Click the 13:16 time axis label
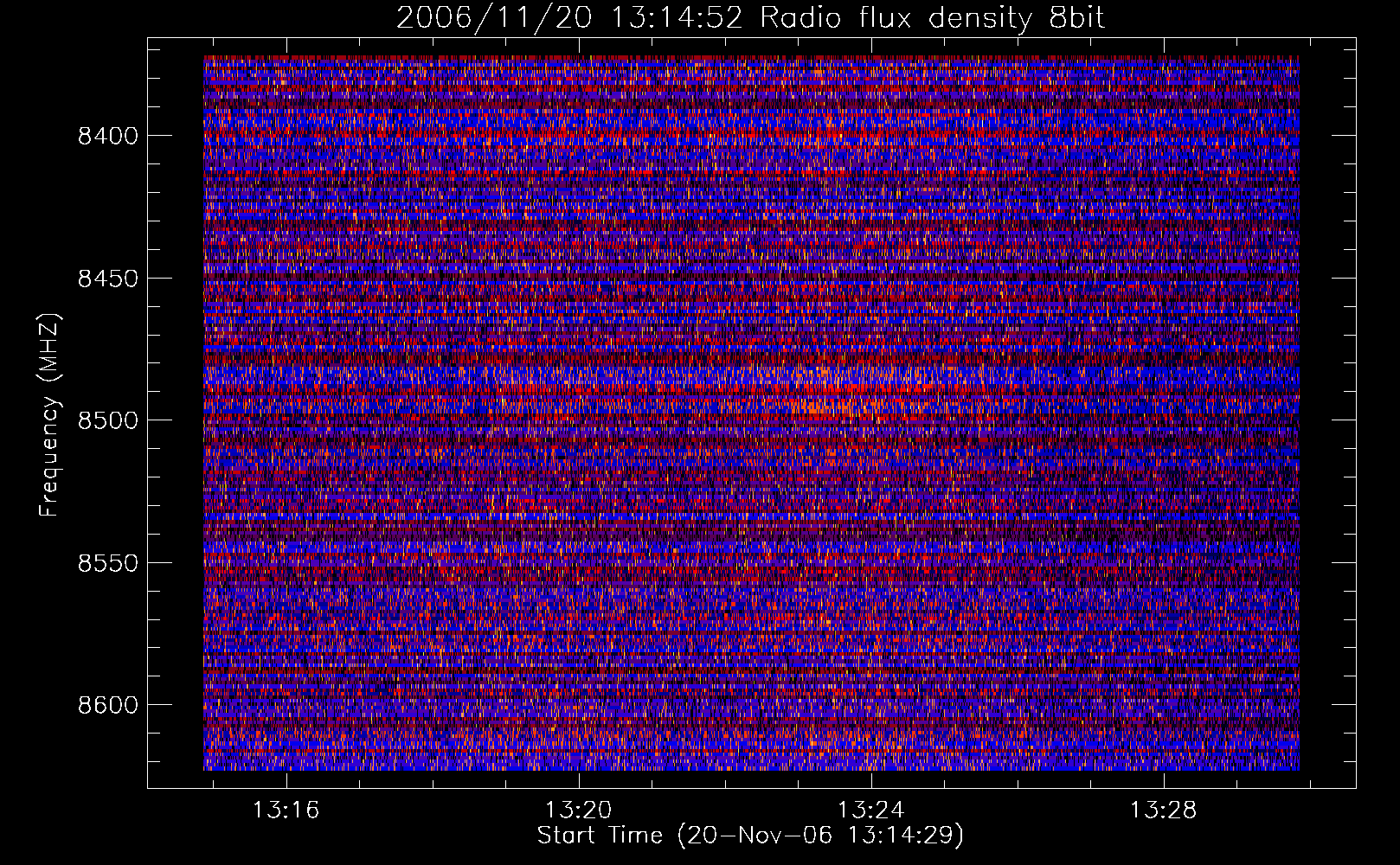This screenshot has height=865, width=1400. [286, 810]
